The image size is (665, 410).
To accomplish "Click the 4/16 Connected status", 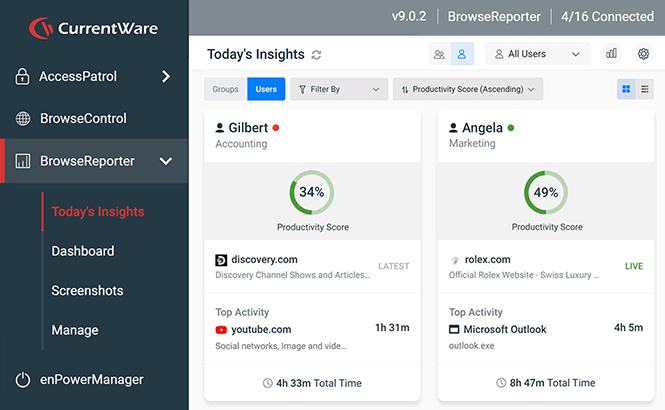I will pos(607,17).
